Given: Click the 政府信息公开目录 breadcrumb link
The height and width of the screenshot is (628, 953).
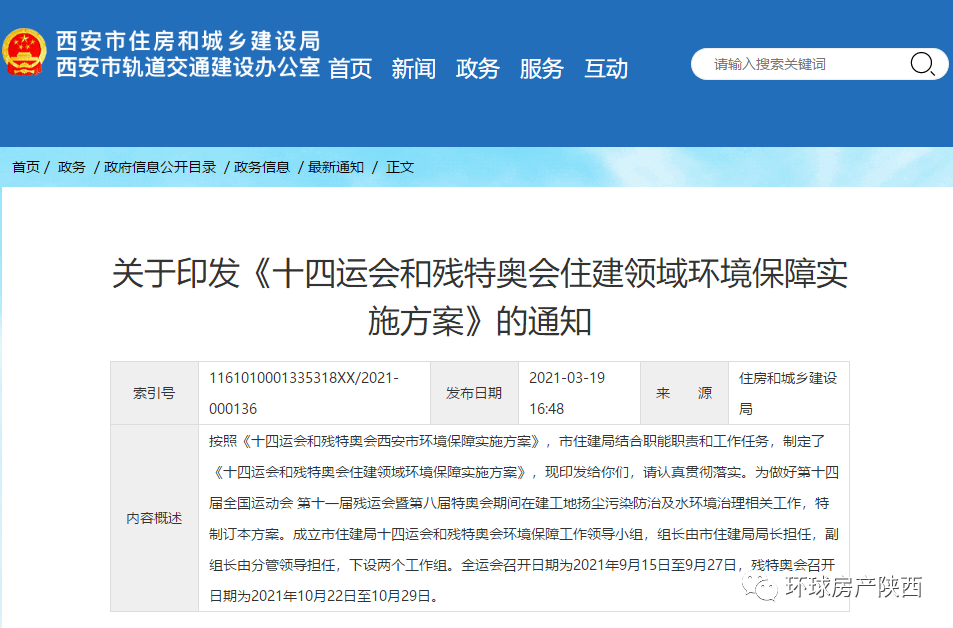Looking at the screenshot, I should pos(160,167).
